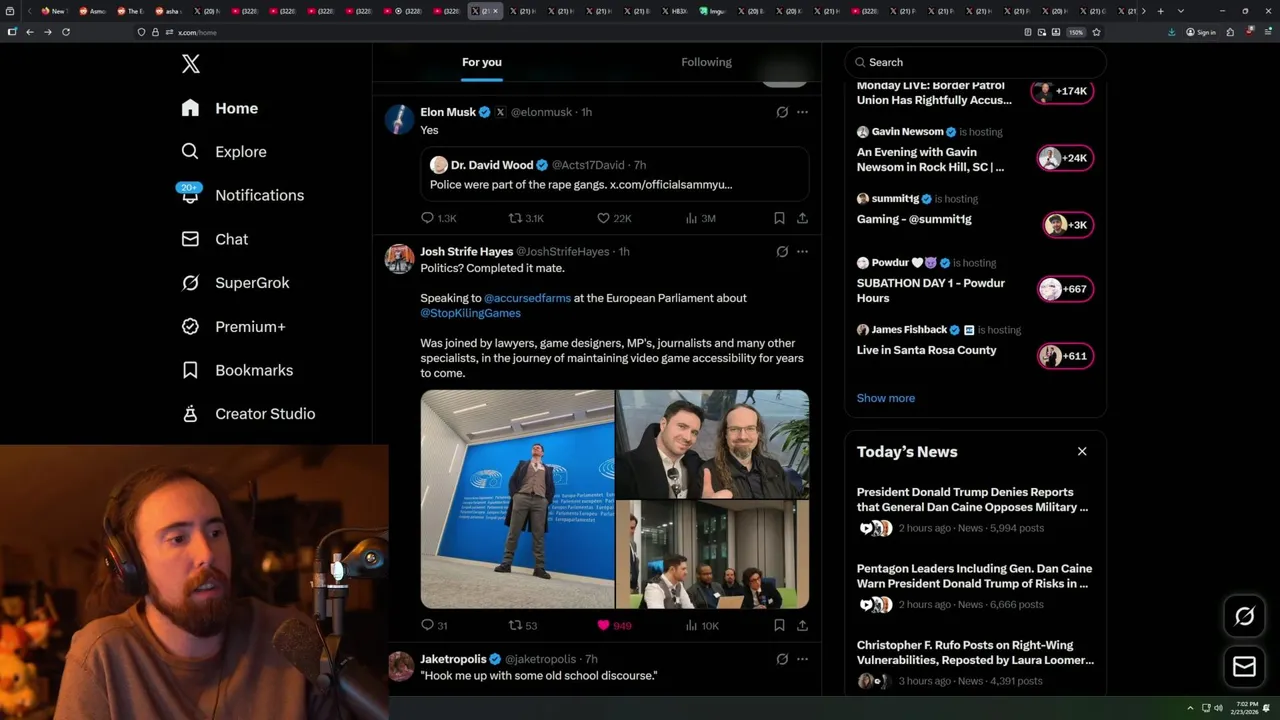Open Explore in the sidebar
Image resolution: width=1280 pixels, height=720 pixels.
point(224,152)
